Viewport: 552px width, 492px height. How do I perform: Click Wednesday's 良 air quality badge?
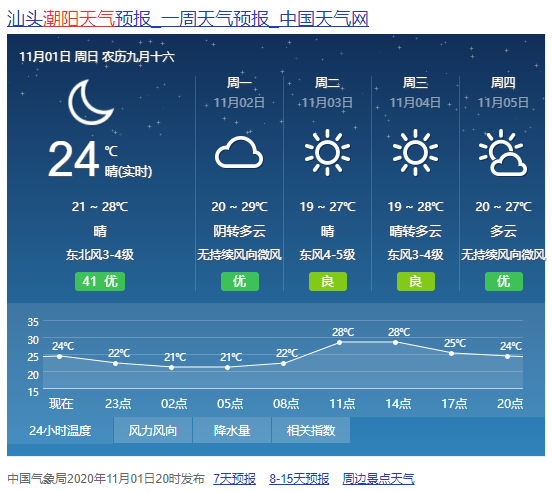point(416,282)
